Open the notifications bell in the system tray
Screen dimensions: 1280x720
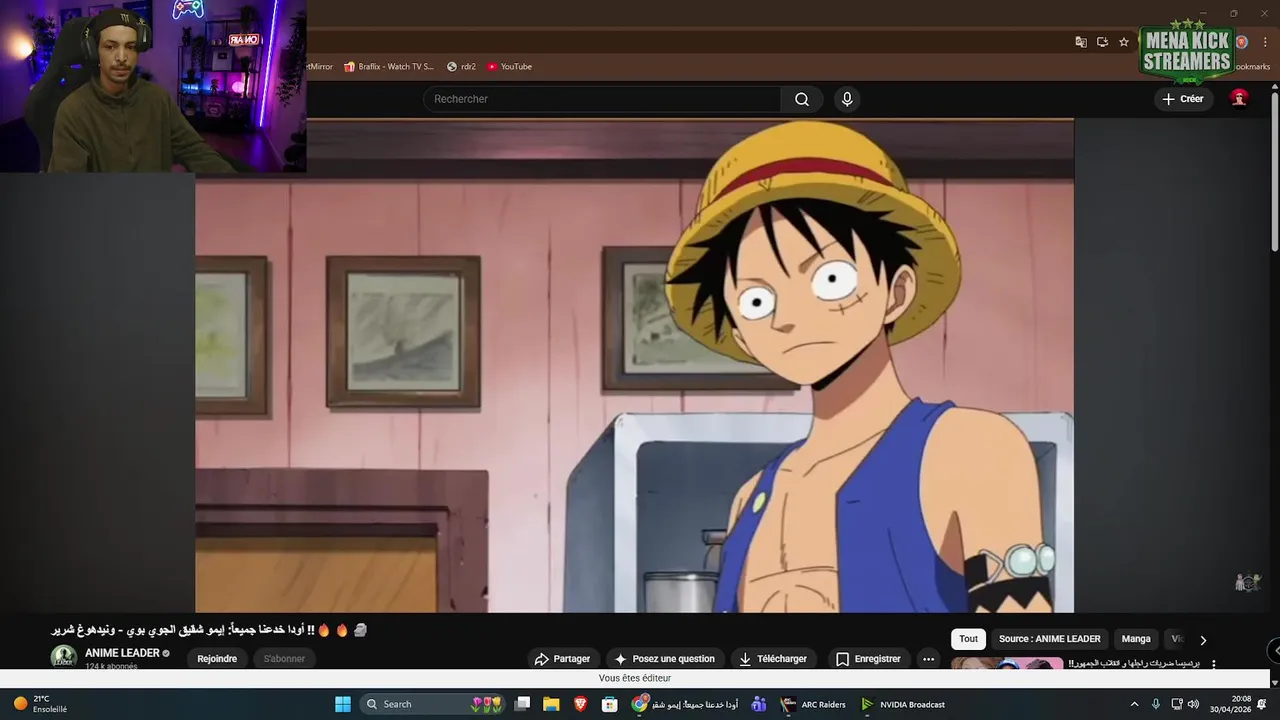coord(1262,704)
